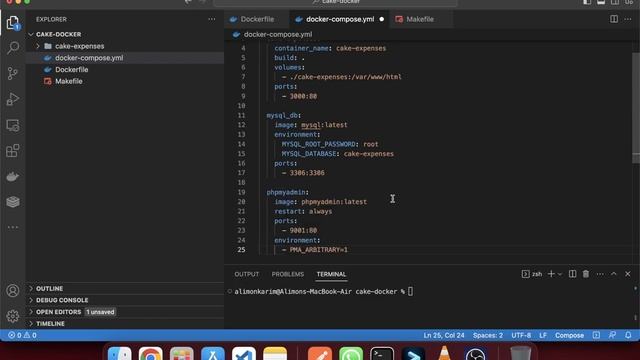The width and height of the screenshot is (640, 360).
Task: Select the TERMINAL panel tab
Action: 331,274
